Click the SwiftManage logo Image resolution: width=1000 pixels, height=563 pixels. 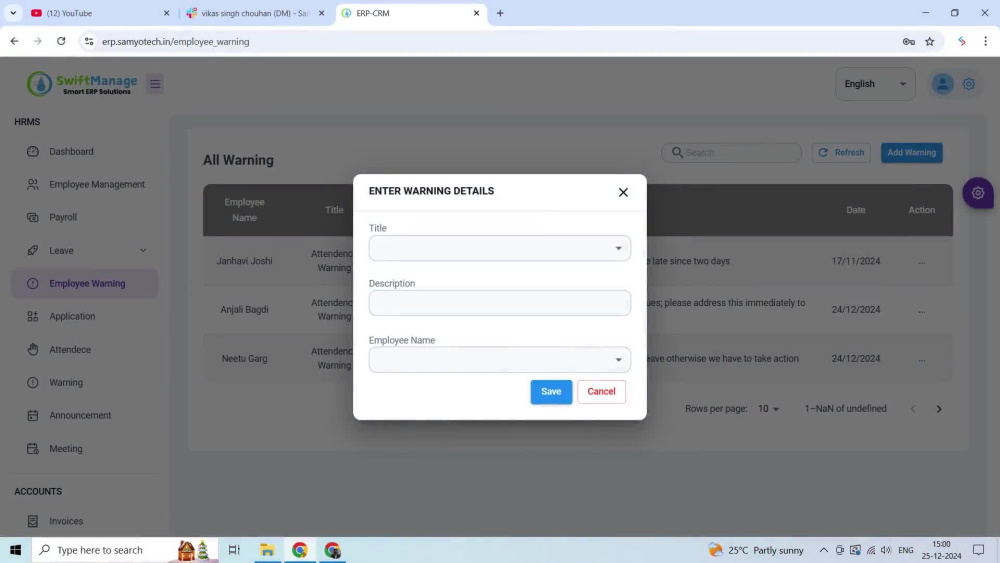coord(82,84)
